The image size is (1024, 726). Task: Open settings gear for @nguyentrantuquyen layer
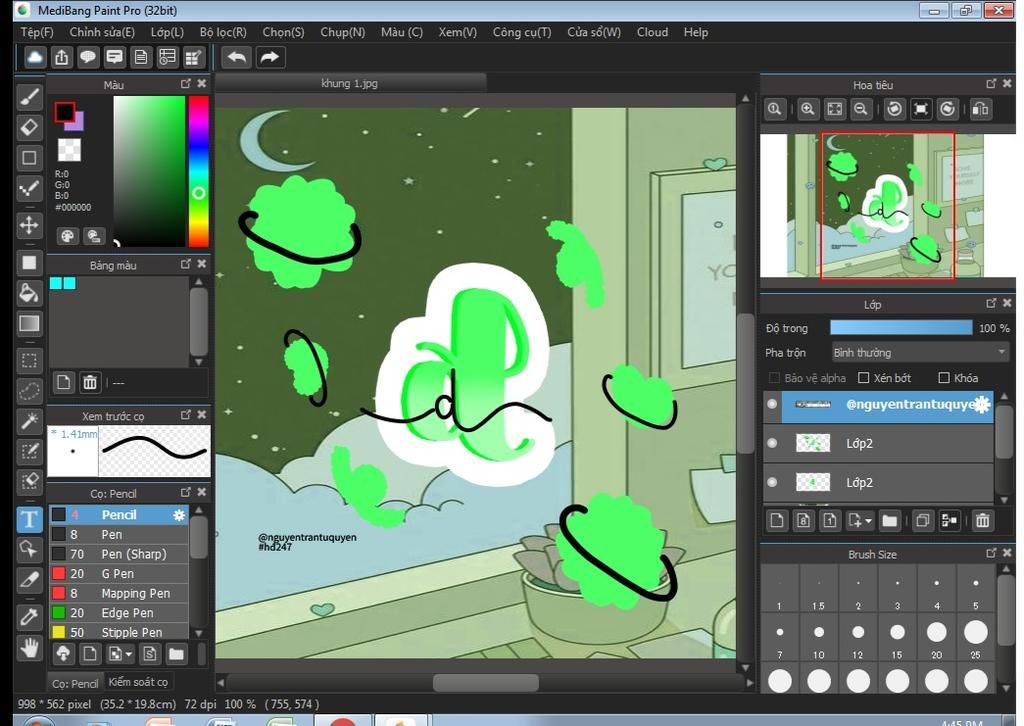coord(982,405)
